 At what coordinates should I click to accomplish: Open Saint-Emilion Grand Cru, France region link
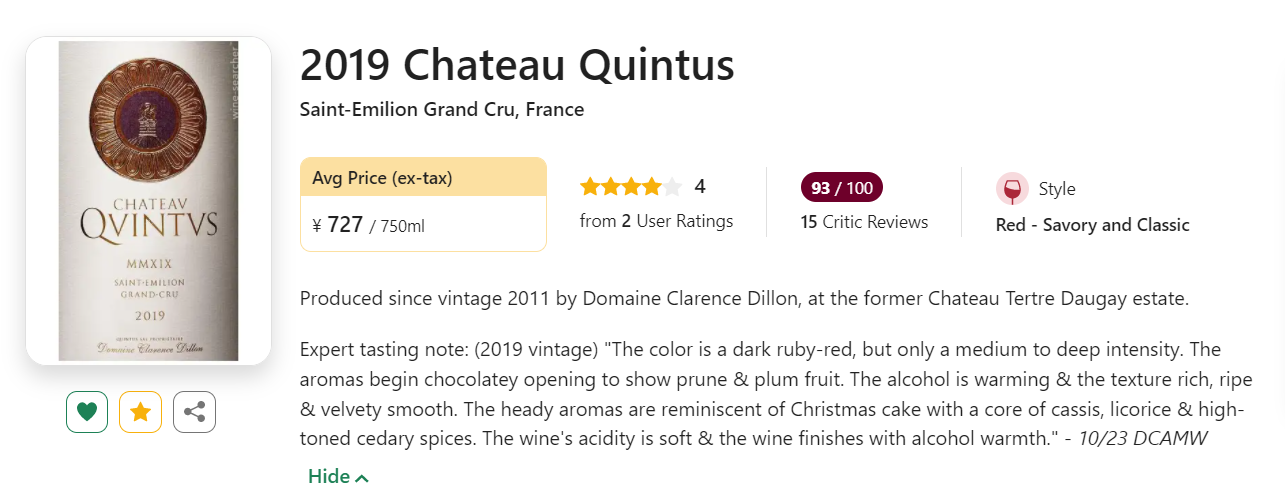[x=441, y=109]
